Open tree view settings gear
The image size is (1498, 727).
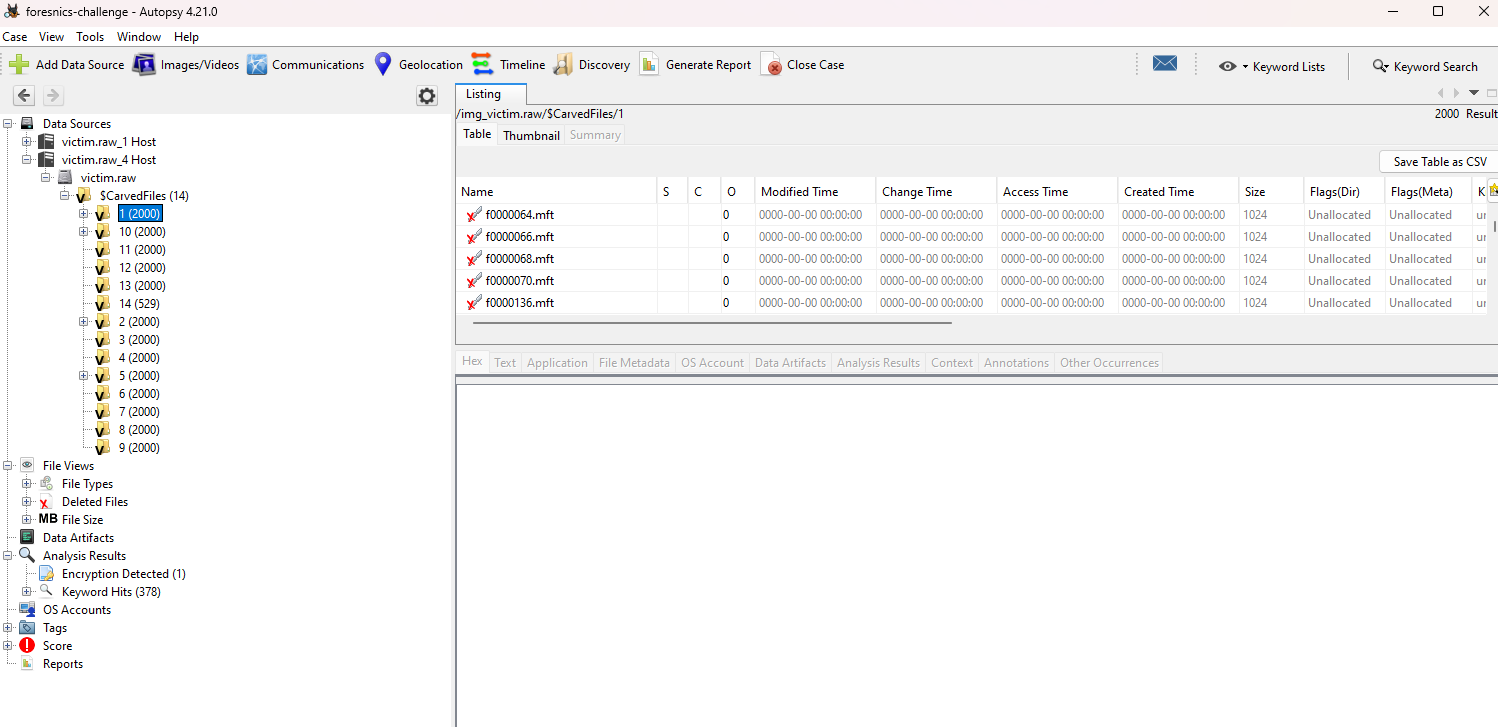[427, 96]
